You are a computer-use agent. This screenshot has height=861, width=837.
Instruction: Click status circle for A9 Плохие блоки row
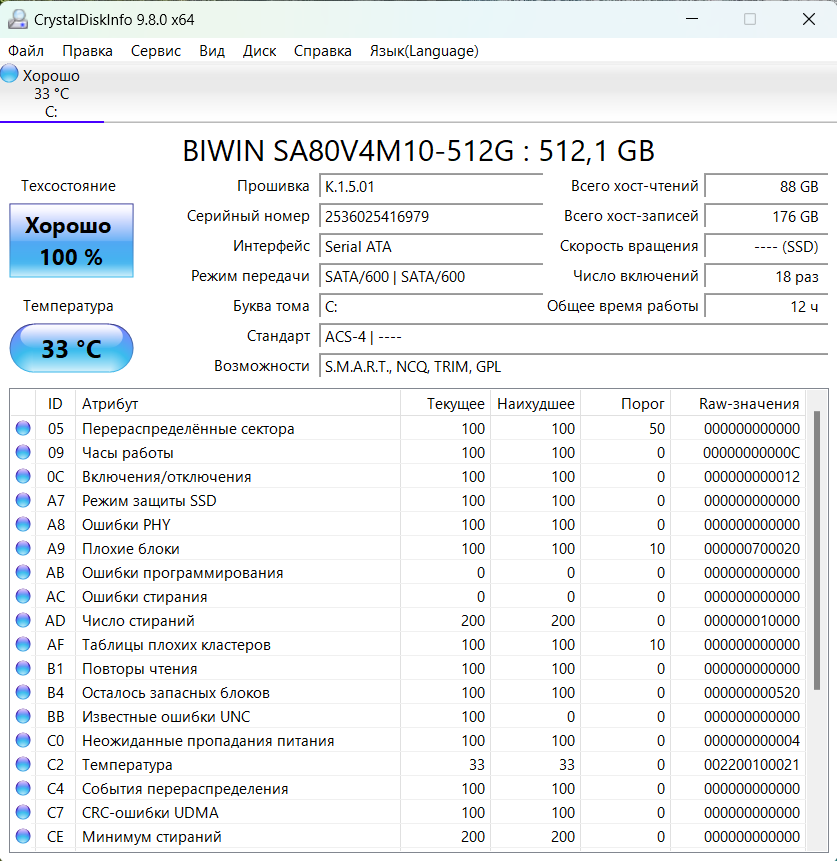23,549
